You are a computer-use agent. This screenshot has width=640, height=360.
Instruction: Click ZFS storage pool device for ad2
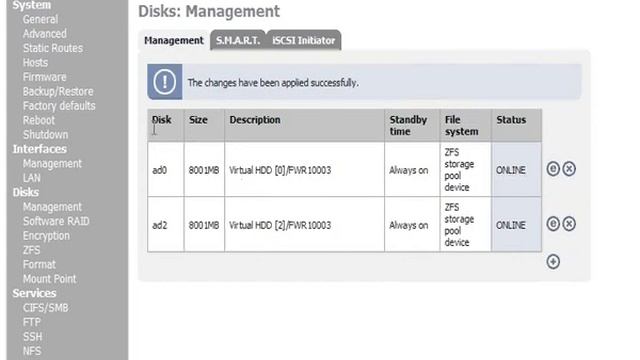tap(459, 224)
